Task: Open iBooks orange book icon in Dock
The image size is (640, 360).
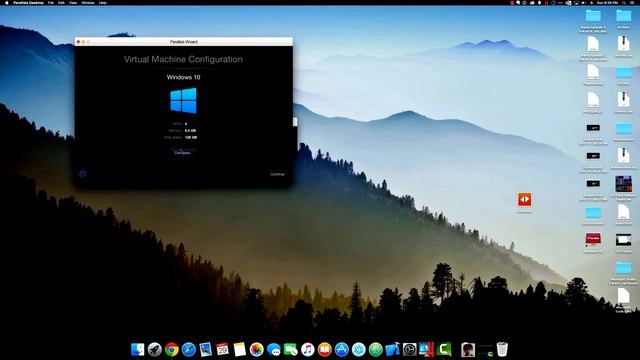Action: click(x=324, y=350)
